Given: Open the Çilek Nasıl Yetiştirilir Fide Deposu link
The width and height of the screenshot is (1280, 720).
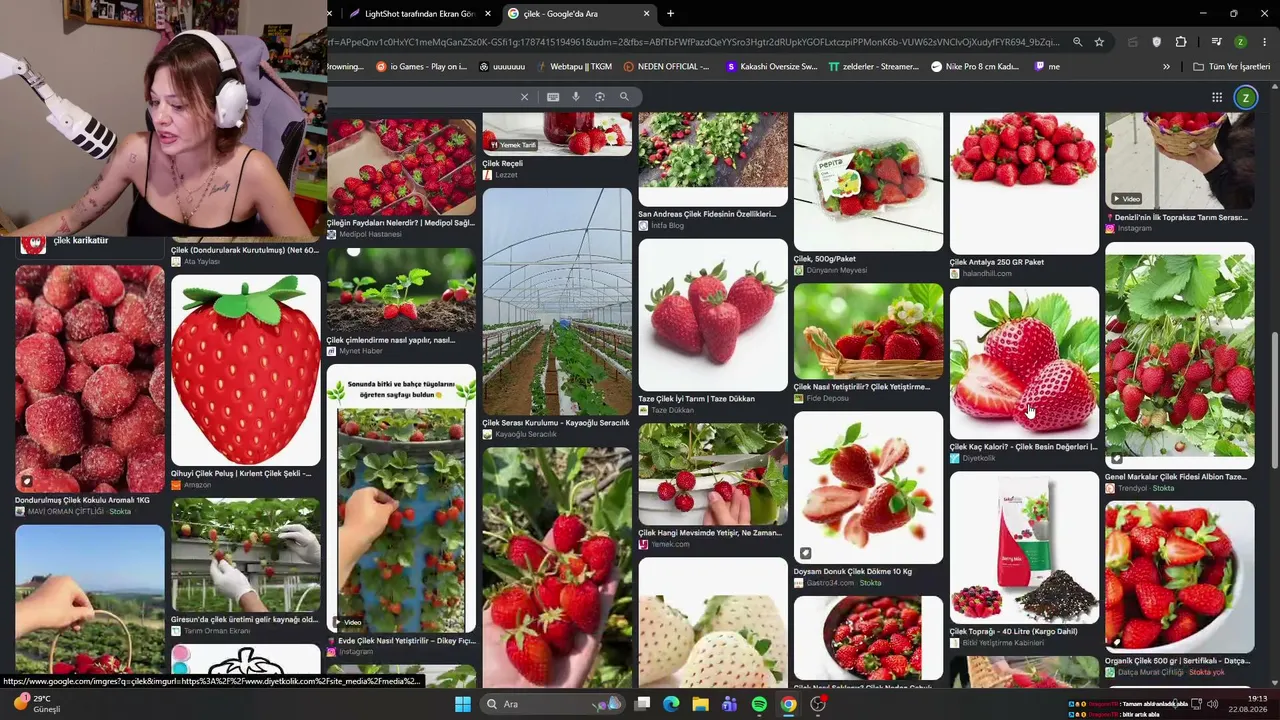Looking at the screenshot, I should pos(862,387).
